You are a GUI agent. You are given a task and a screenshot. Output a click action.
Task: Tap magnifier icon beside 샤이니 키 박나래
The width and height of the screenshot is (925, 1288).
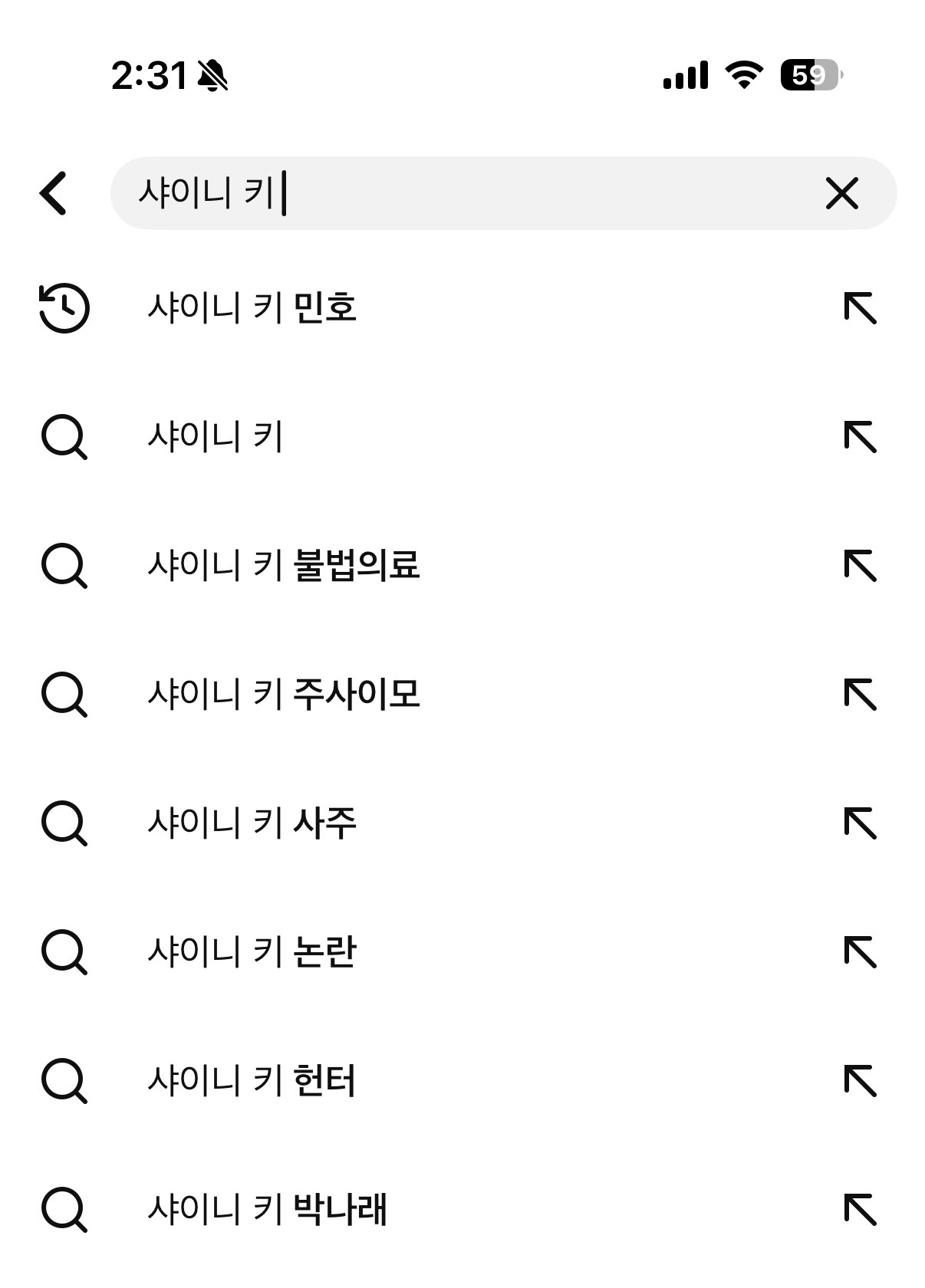coord(64,1210)
